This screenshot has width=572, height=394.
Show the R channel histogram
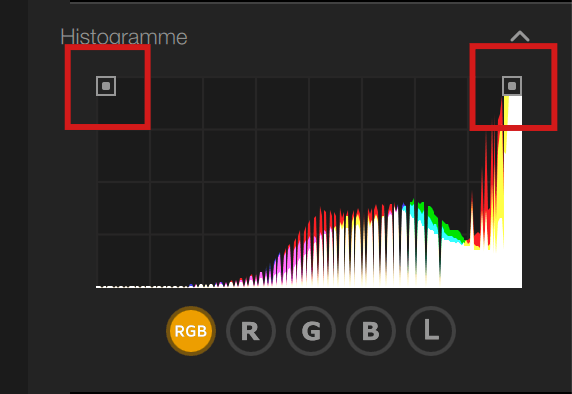pyautogui.click(x=251, y=331)
